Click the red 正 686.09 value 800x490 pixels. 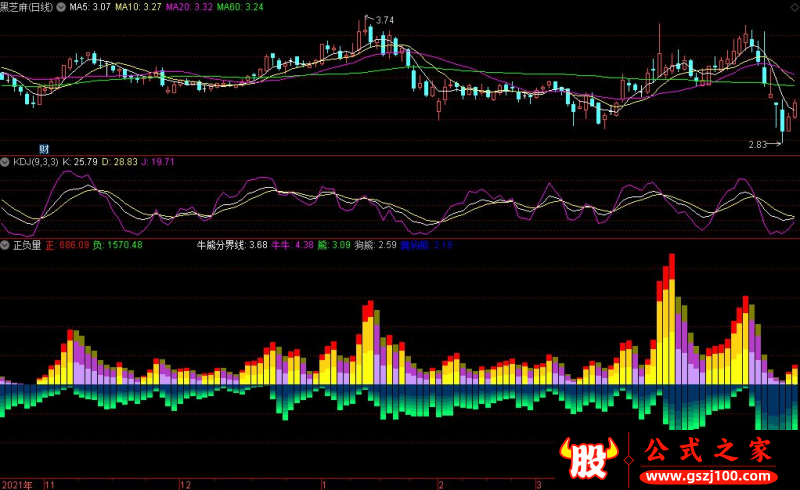pyautogui.click(x=67, y=245)
